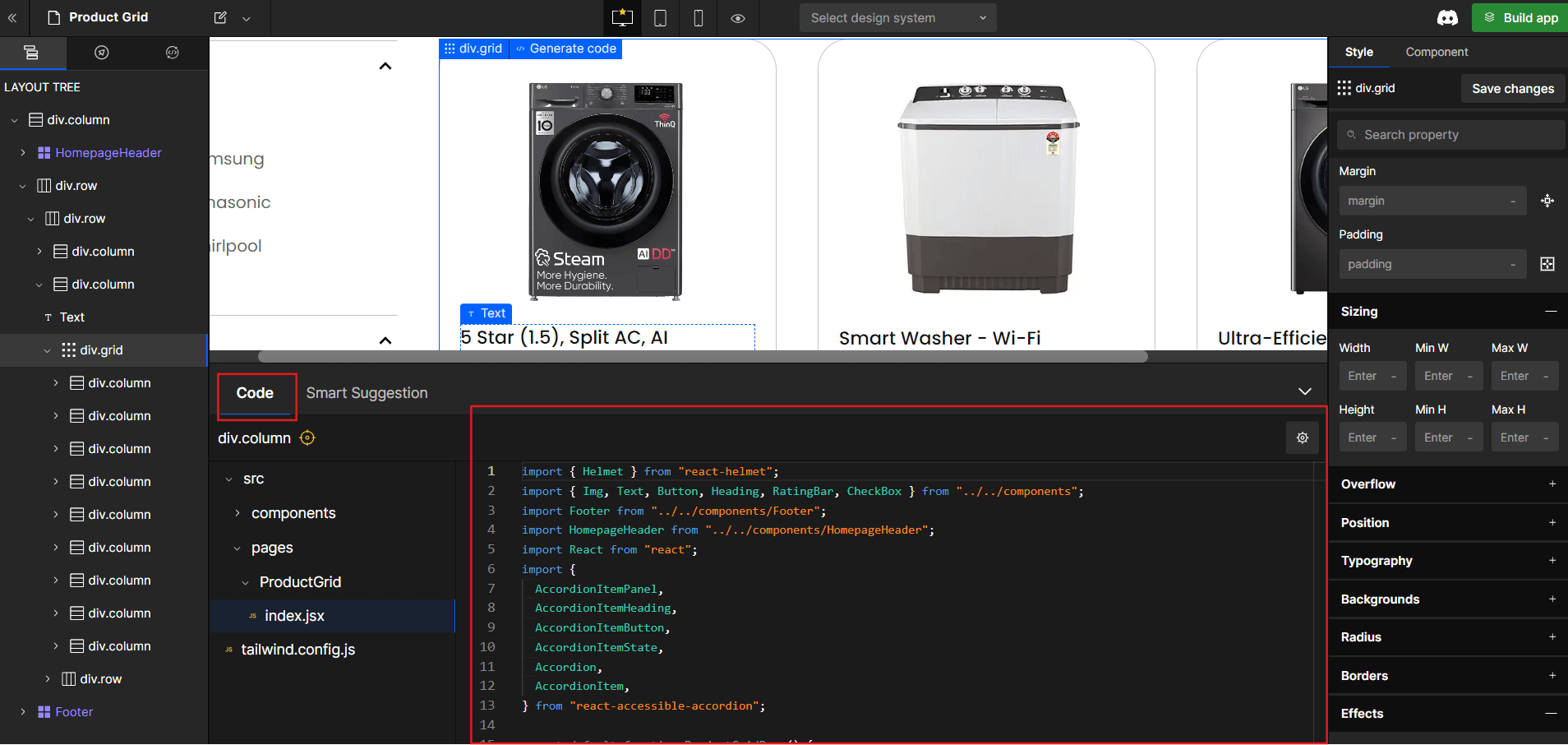Click div.grid selection tag on canvas
The width and height of the screenshot is (1568, 745).
point(473,49)
